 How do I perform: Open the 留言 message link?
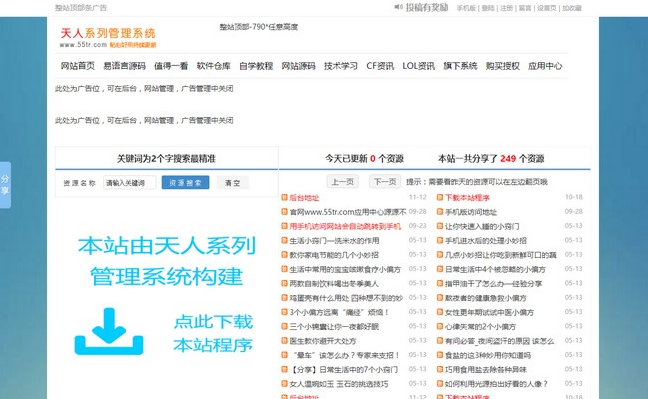click(x=525, y=8)
